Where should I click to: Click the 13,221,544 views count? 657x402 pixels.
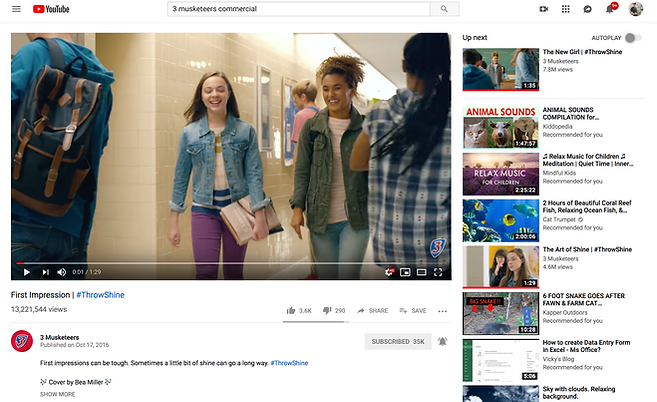tap(39, 309)
